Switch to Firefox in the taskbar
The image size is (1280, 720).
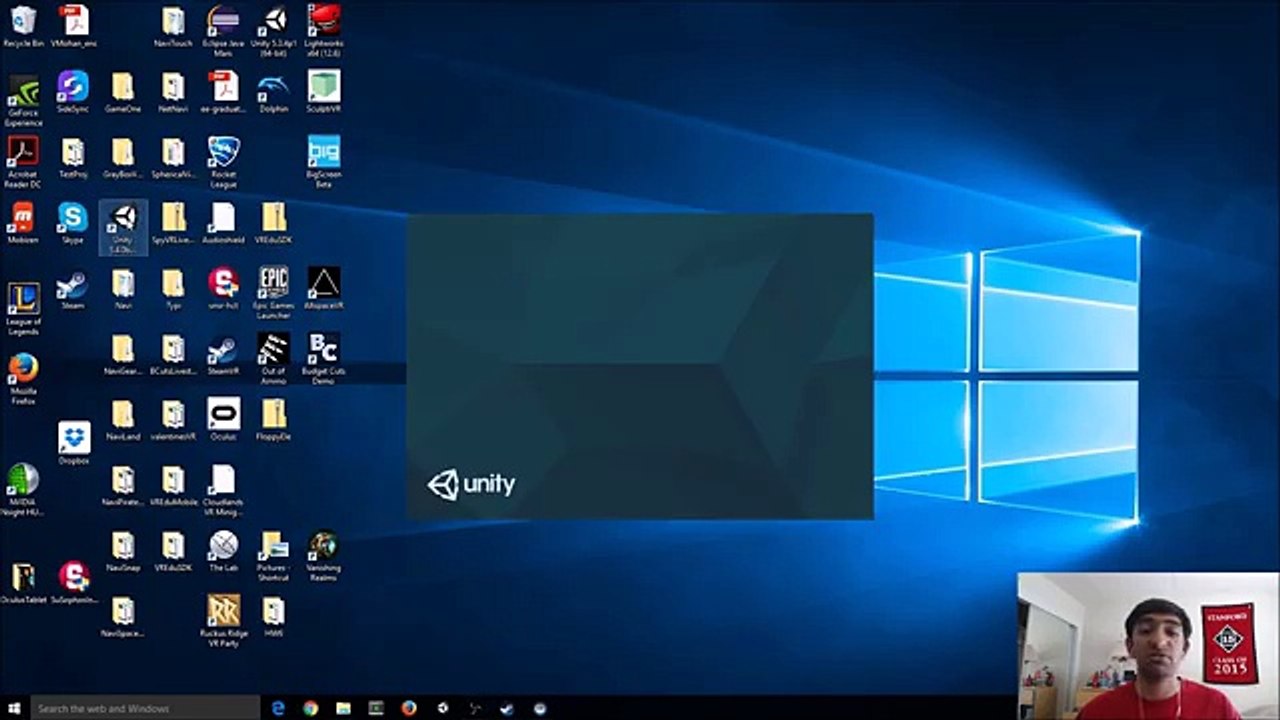pos(409,708)
